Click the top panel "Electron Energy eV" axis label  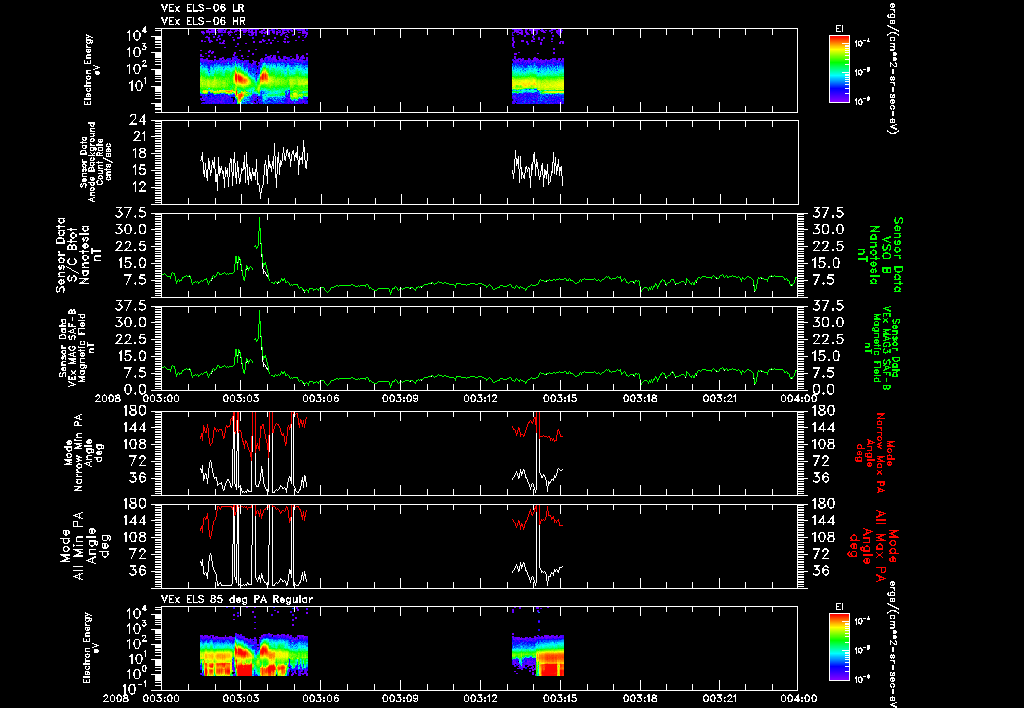tap(89, 70)
